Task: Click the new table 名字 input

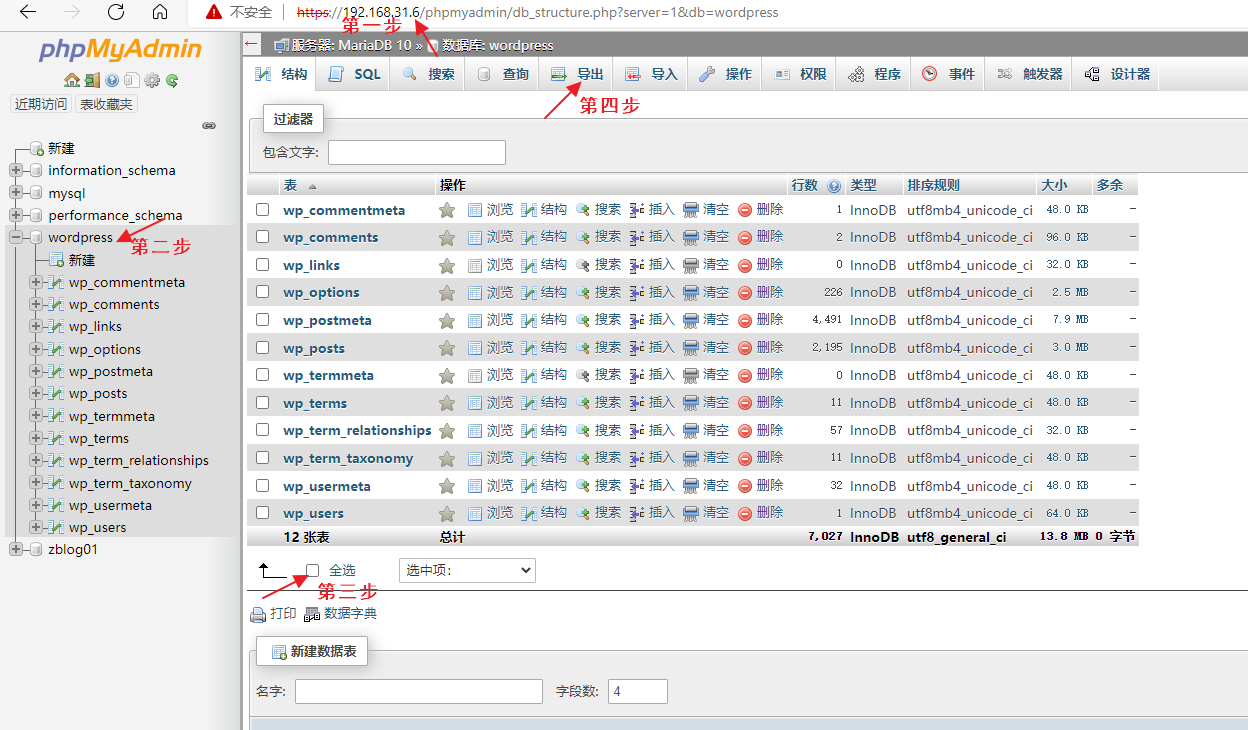Action: click(419, 692)
